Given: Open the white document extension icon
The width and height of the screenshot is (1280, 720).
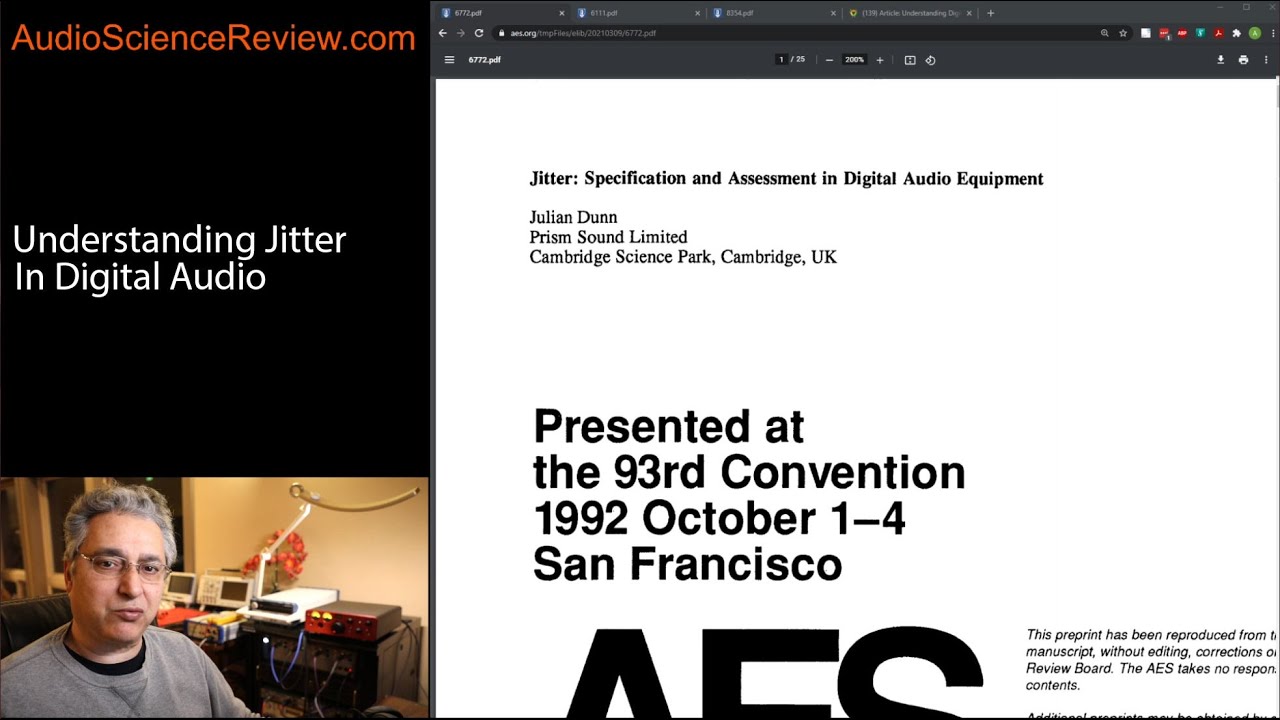Looking at the screenshot, I should (1146, 33).
